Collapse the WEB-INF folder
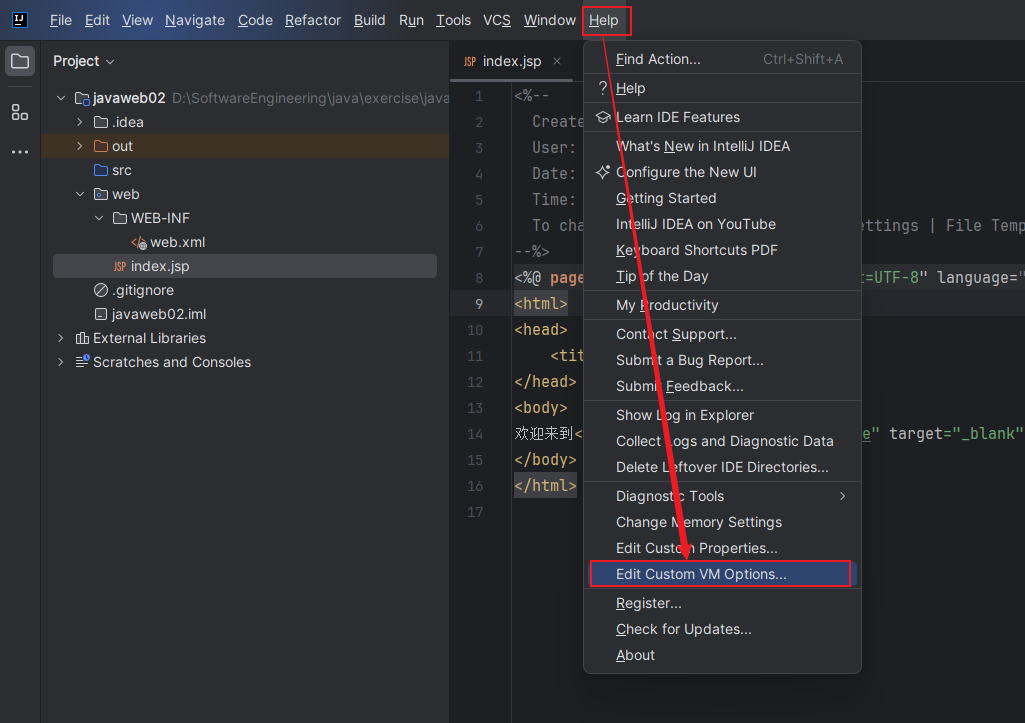This screenshot has height=723, width=1025. pyautogui.click(x=99, y=218)
